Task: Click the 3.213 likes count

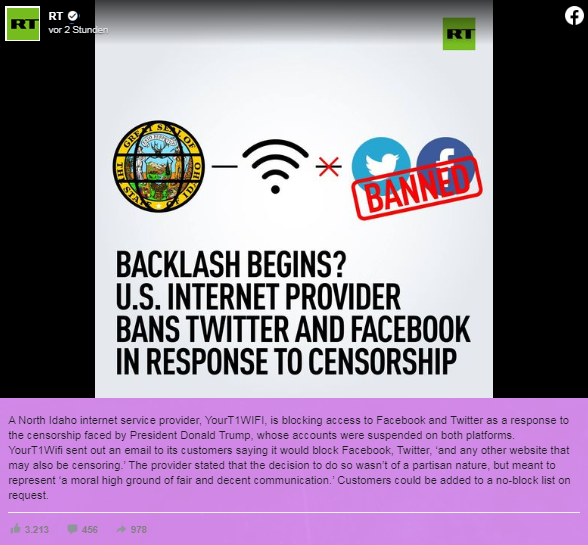Action: [37, 530]
